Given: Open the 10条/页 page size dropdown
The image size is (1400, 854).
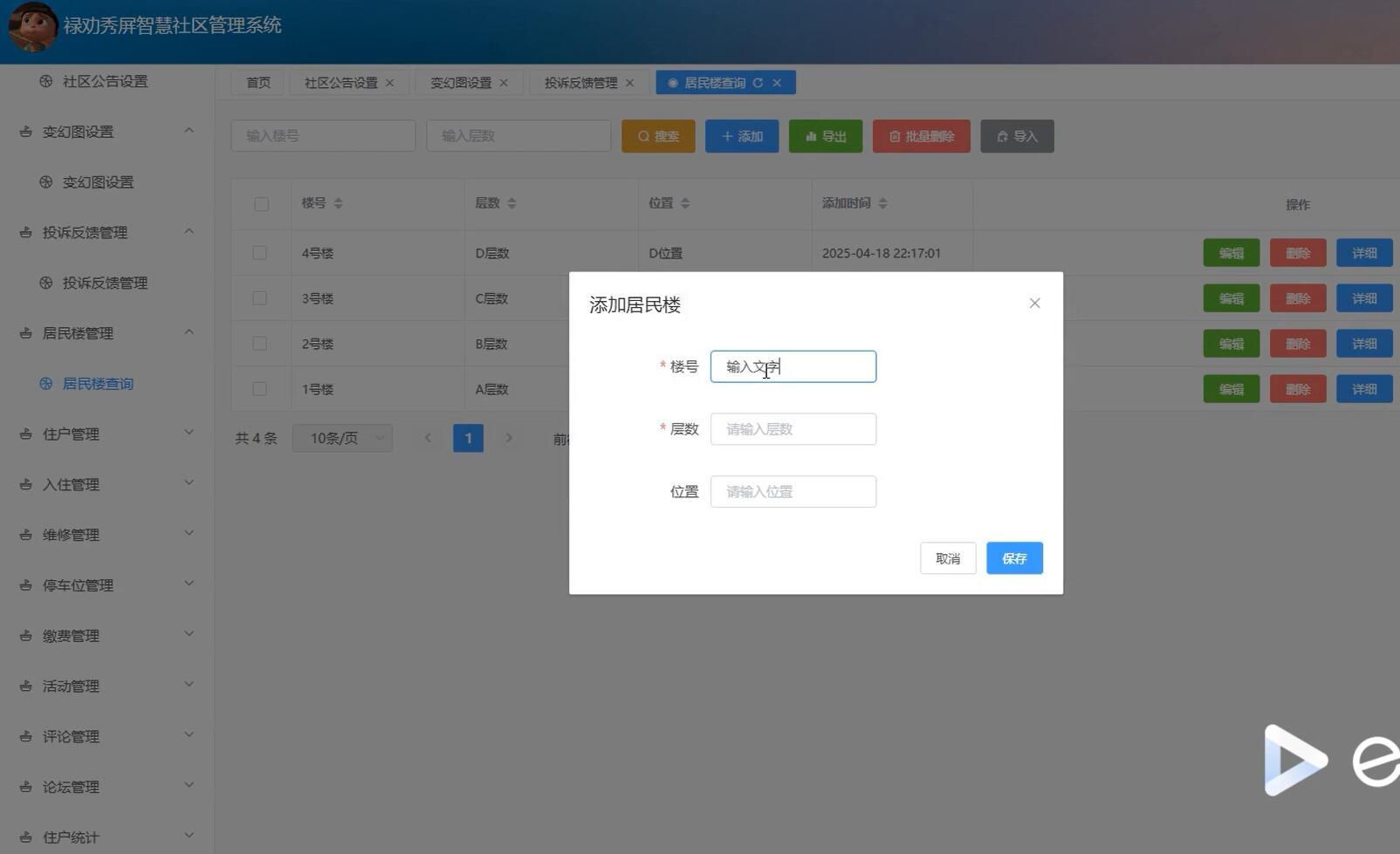Looking at the screenshot, I should click(342, 438).
